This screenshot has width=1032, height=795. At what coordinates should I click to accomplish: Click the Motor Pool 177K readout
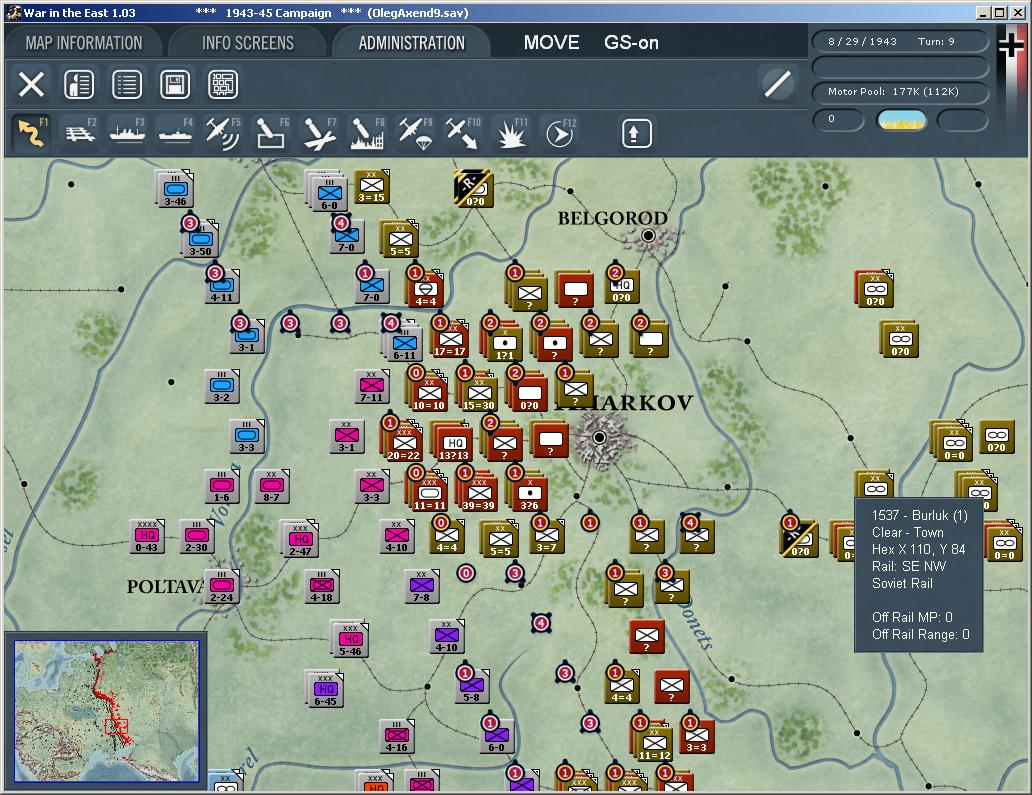coord(900,91)
